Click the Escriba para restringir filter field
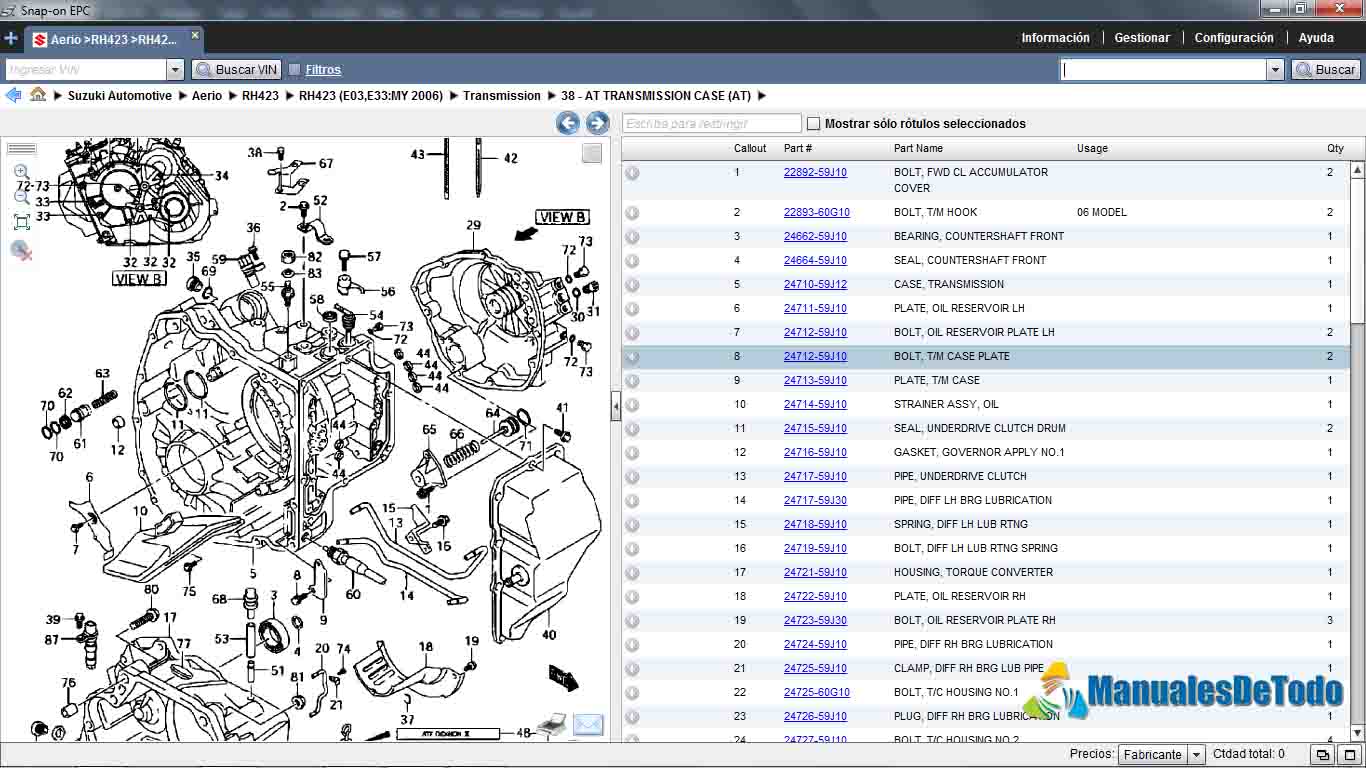The image size is (1366, 768). pyautogui.click(x=712, y=124)
